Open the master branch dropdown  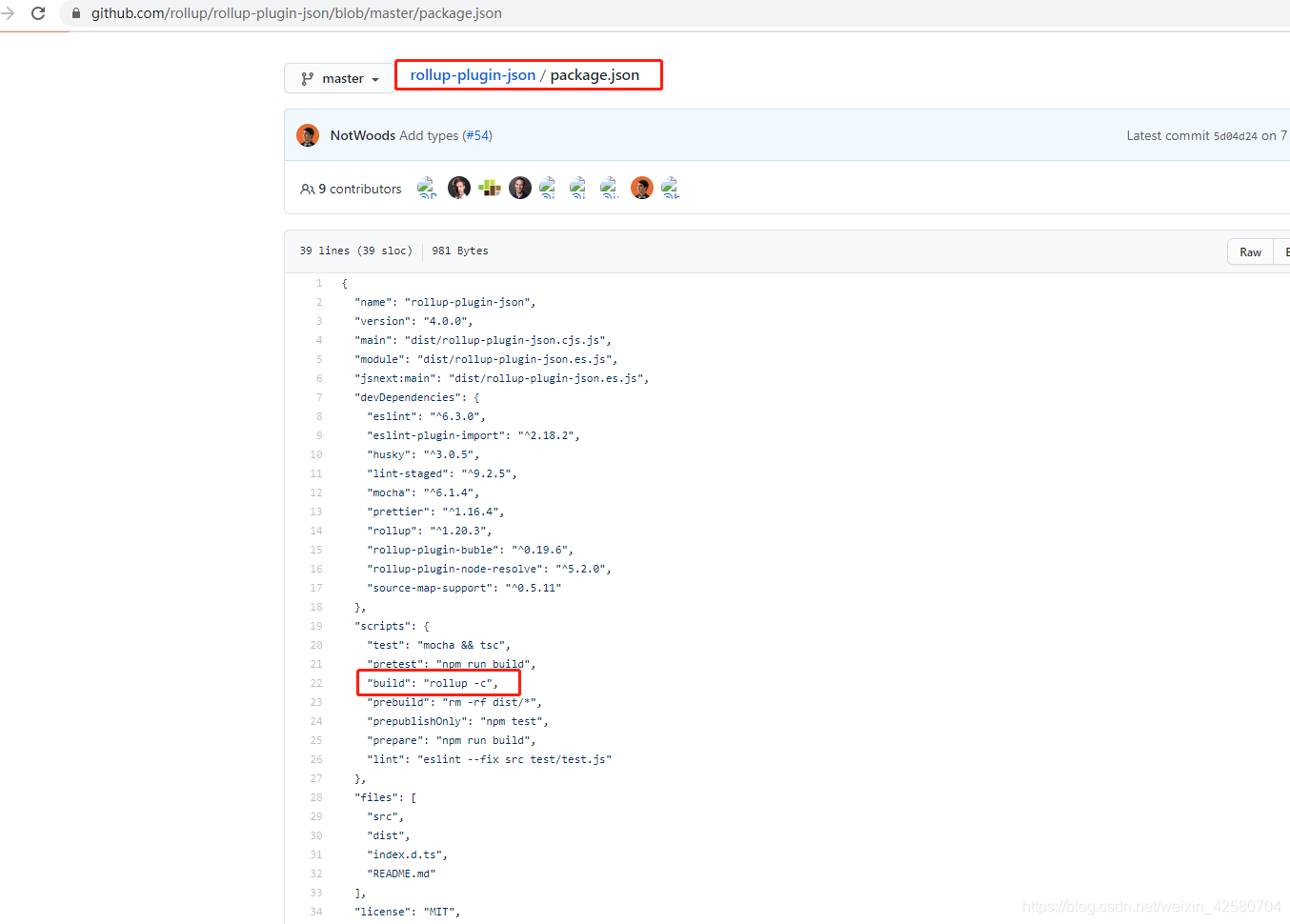(x=339, y=78)
